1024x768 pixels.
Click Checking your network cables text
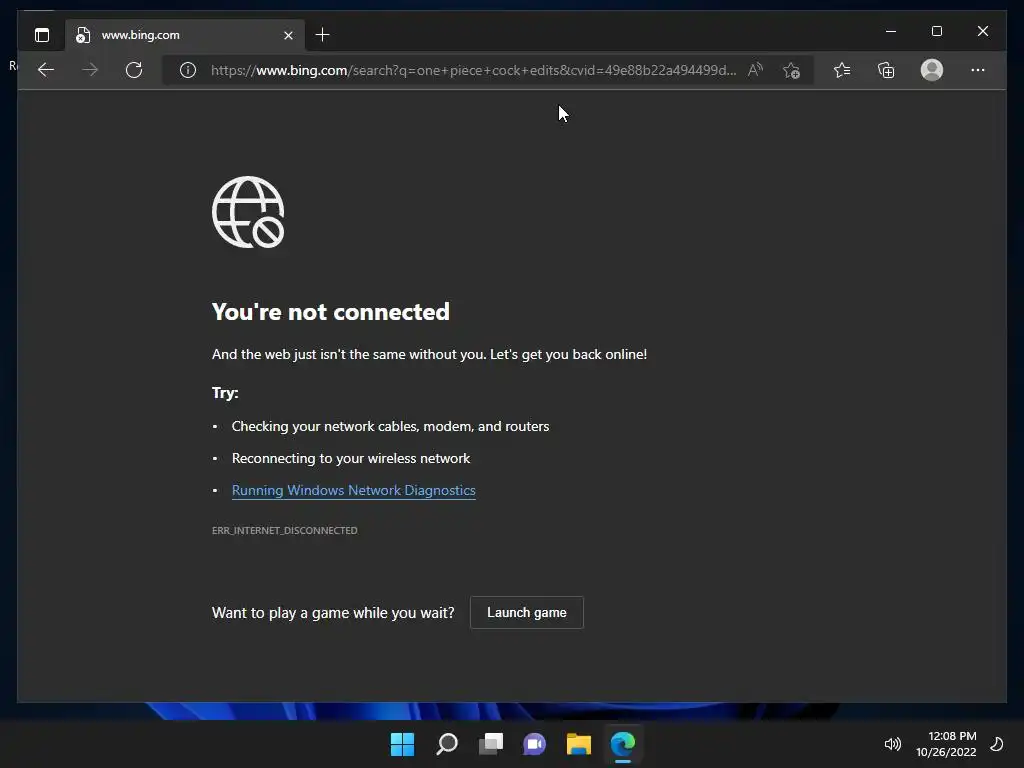click(x=391, y=426)
